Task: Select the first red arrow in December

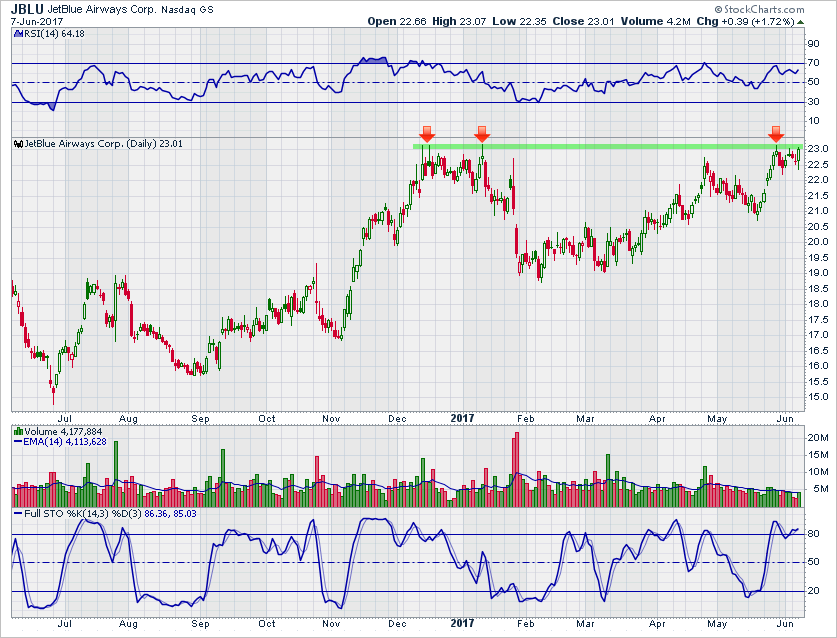Action: [427, 134]
